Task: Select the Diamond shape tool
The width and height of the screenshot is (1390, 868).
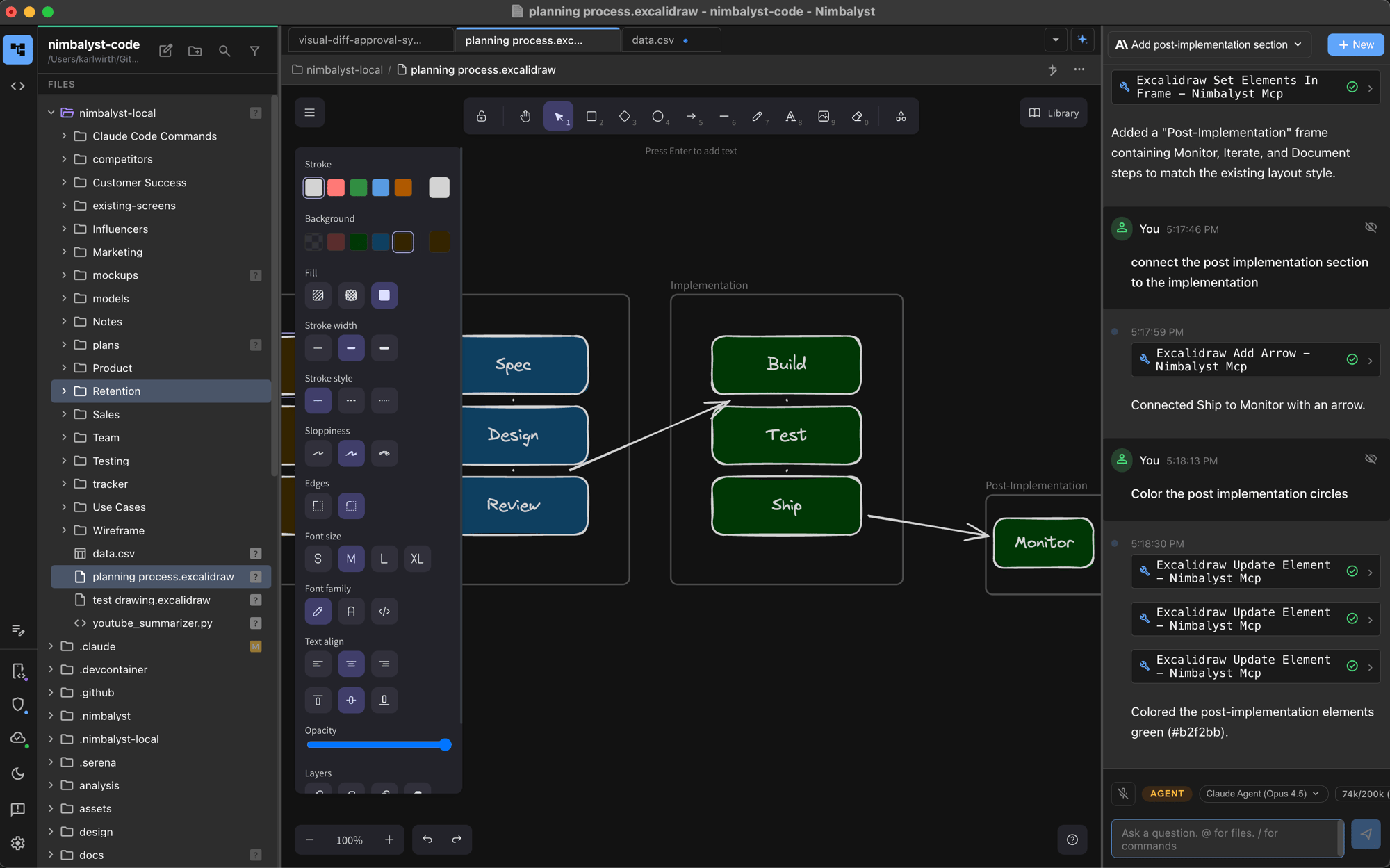Action: pos(625,116)
